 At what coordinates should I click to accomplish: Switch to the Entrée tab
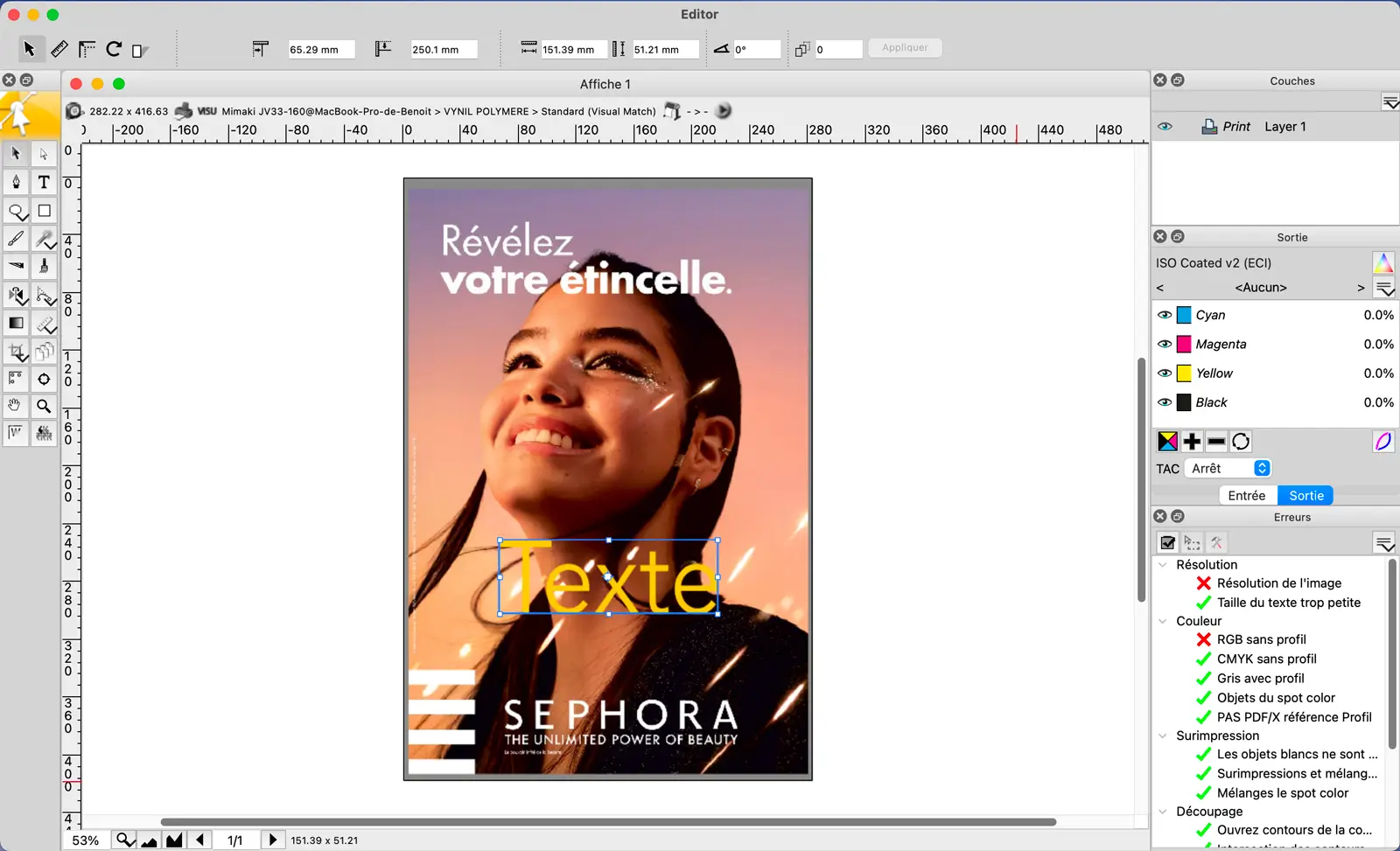pyautogui.click(x=1247, y=495)
